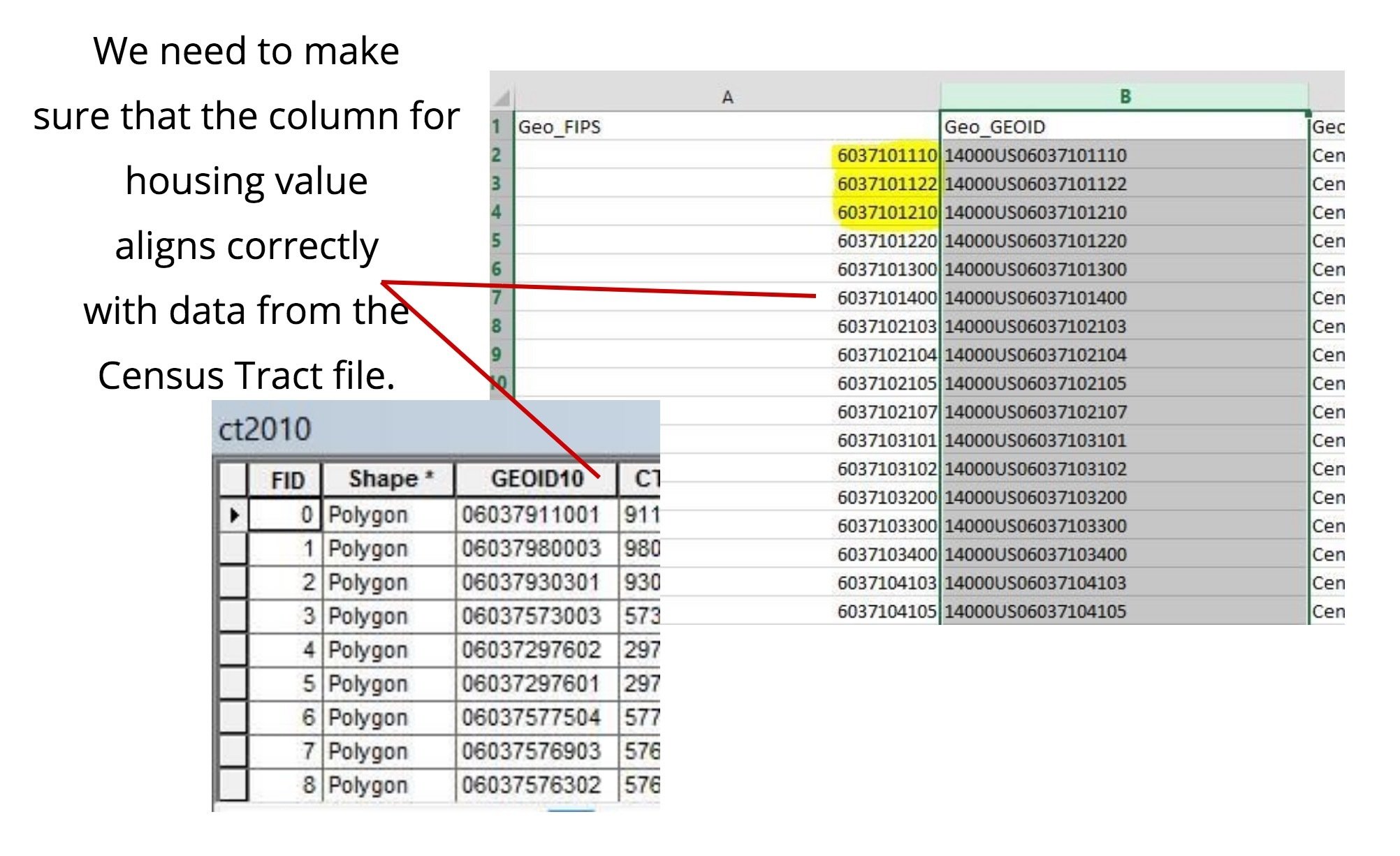Click the Geo_GEOID header cell
Viewport: 1400px width, 856px height.
coord(994,127)
